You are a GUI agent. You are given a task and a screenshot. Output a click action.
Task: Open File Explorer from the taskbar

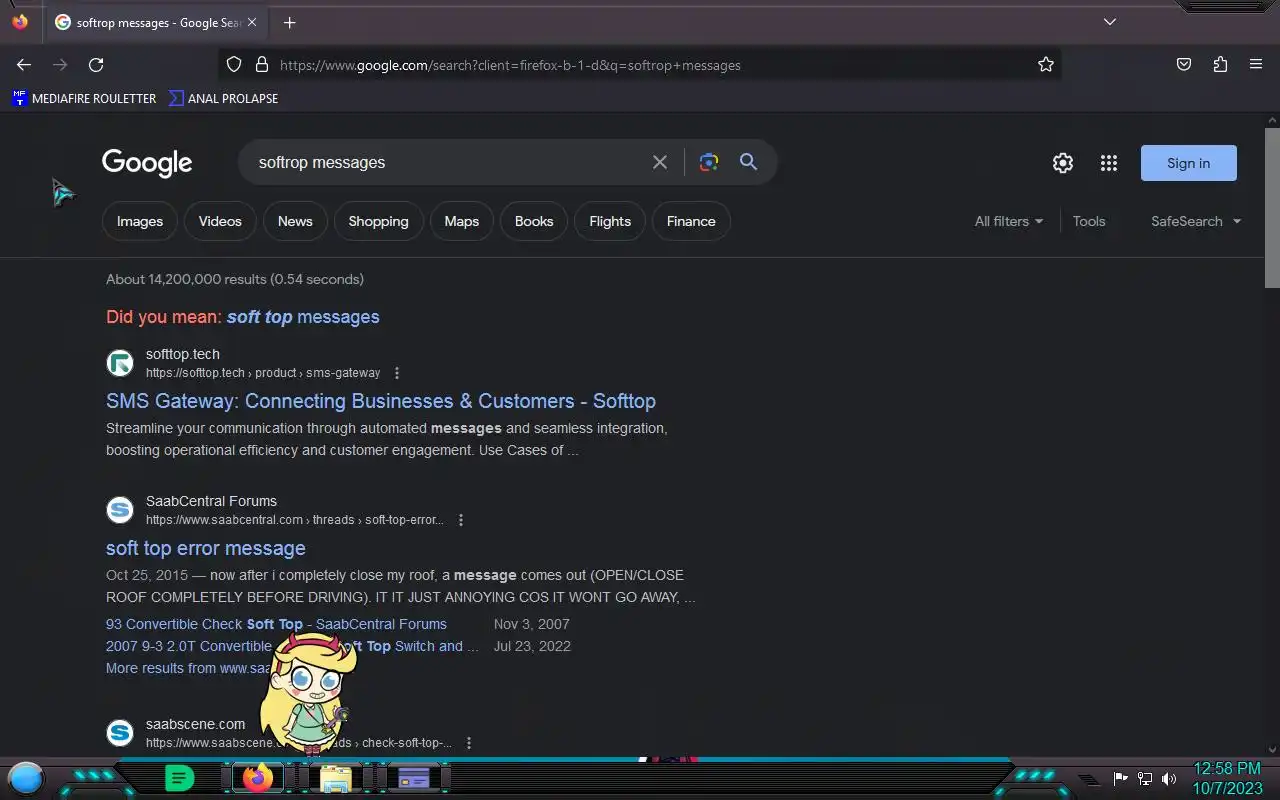[x=336, y=777]
